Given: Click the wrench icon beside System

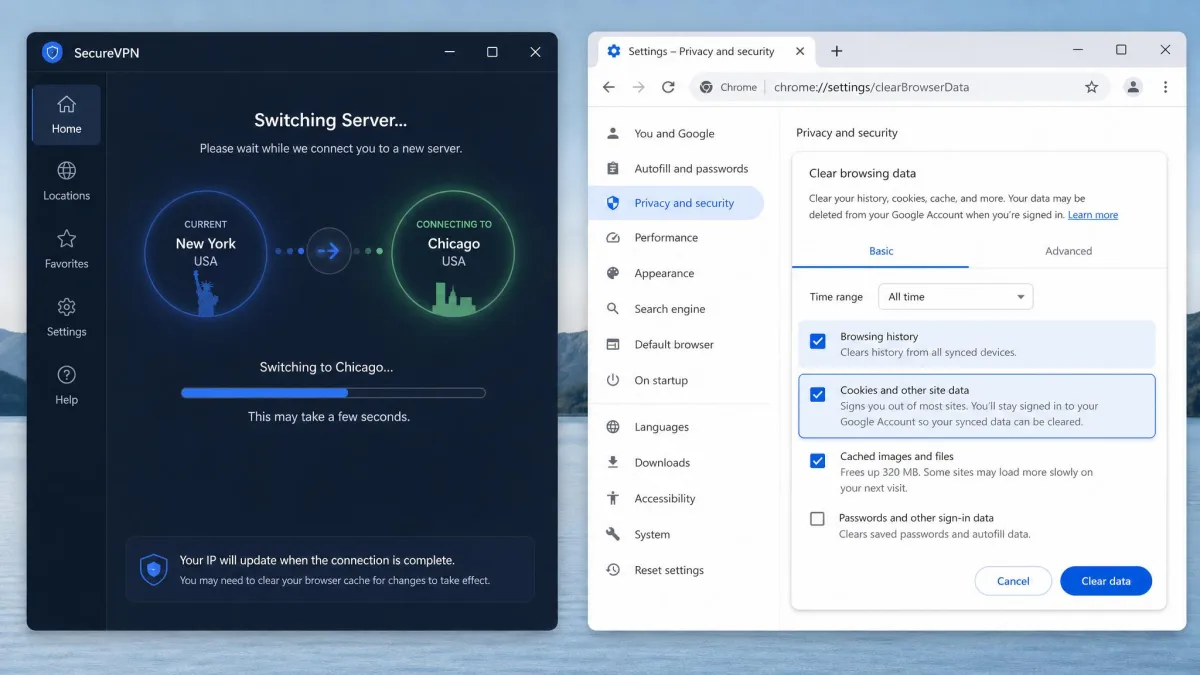Looking at the screenshot, I should pyautogui.click(x=613, y=534).
